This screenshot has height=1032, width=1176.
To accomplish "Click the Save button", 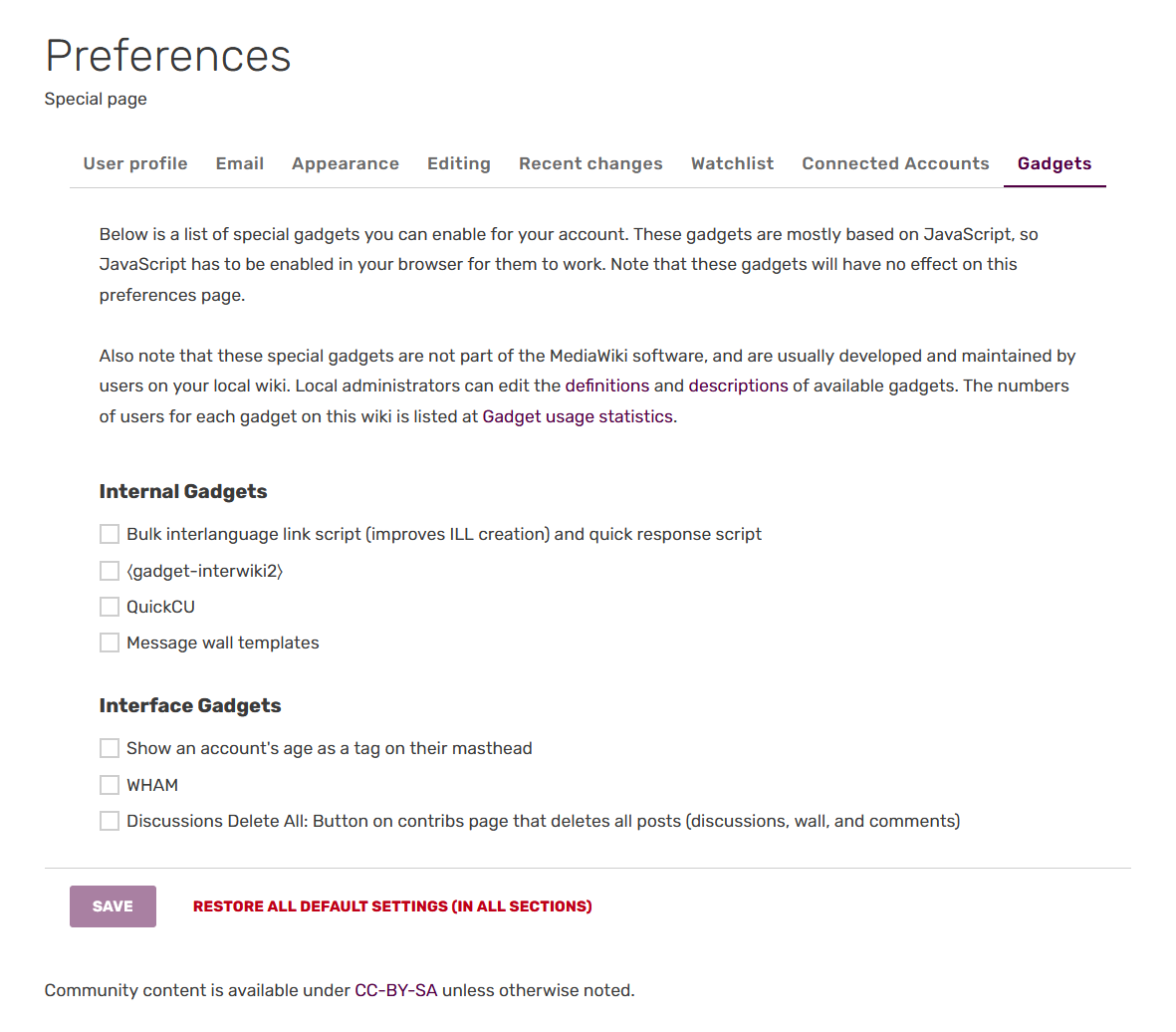I will coord(113,906).
